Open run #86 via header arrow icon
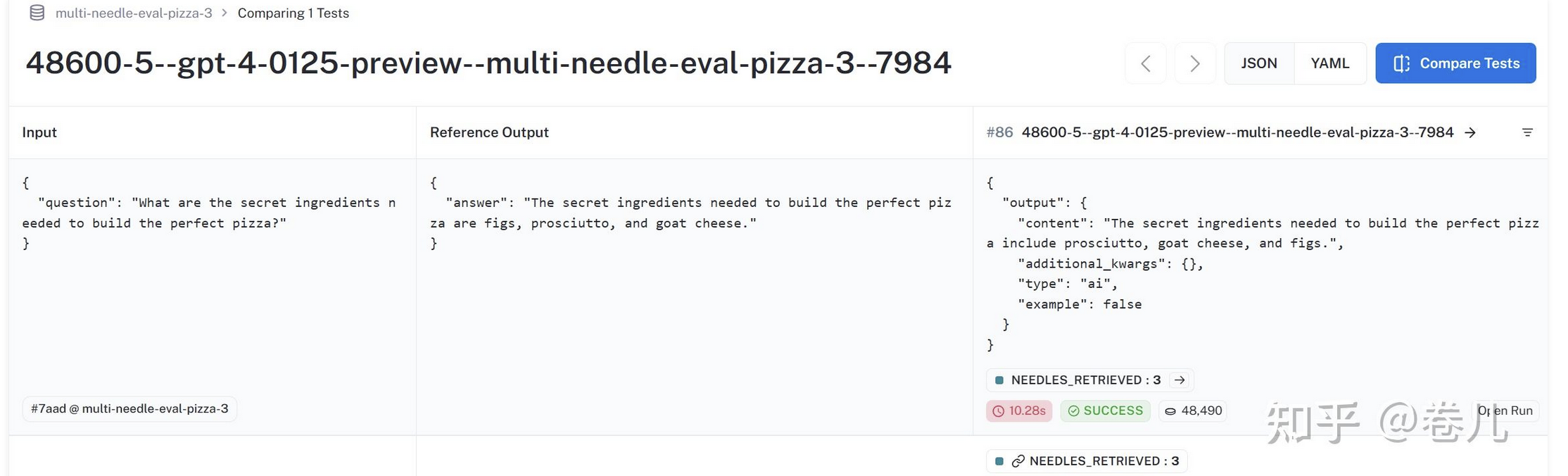Screen dimensions: 1568x476 tap(1470, 132)
